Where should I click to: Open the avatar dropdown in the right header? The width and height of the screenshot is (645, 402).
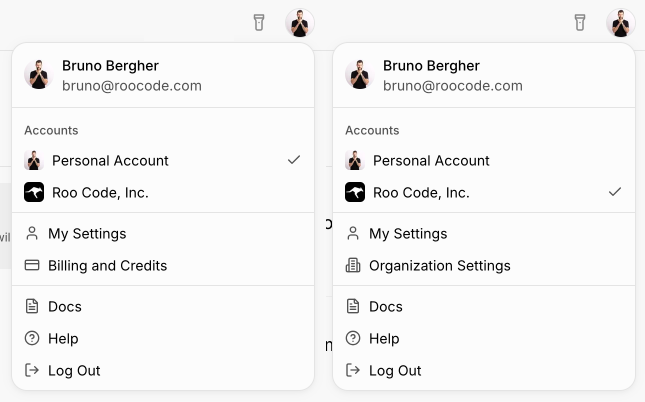click(x=621, y=22)
